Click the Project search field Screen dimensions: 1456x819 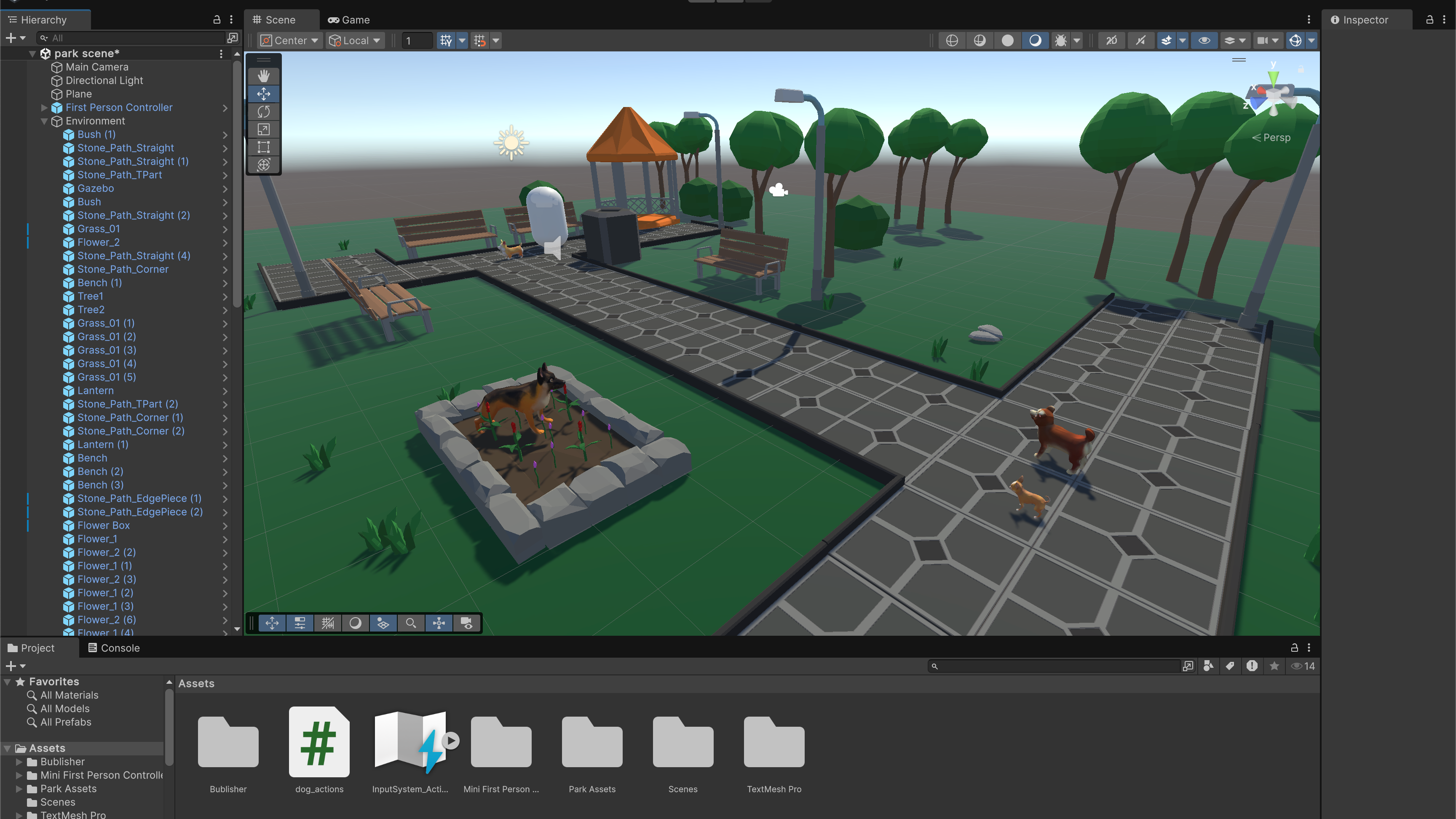(1055, 666)
